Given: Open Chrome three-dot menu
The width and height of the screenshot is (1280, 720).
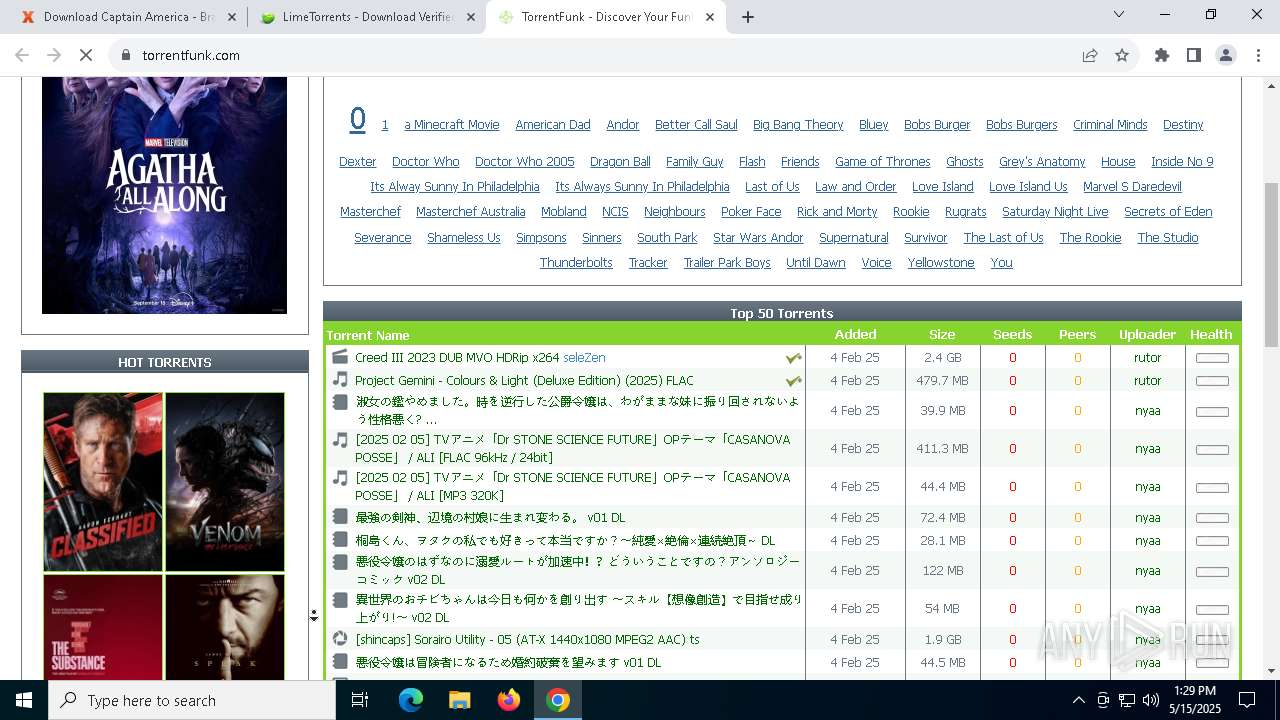Looking at the screenshot, I should 1257,55.
